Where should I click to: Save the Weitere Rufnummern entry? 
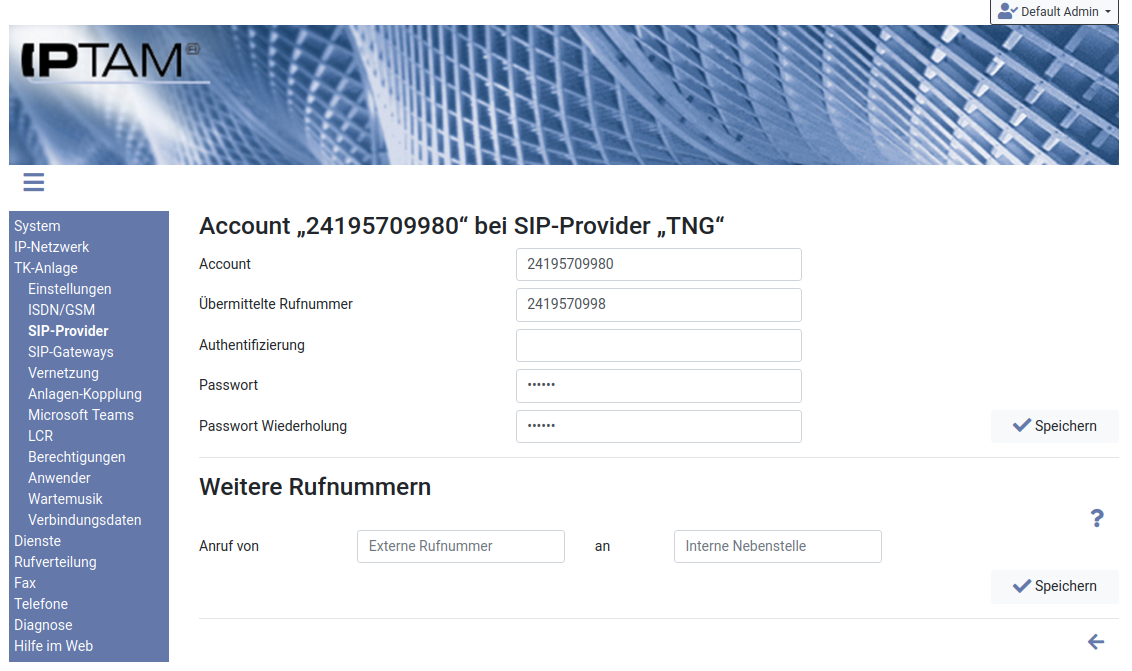pyautogui.click(x=1054, y=586)
